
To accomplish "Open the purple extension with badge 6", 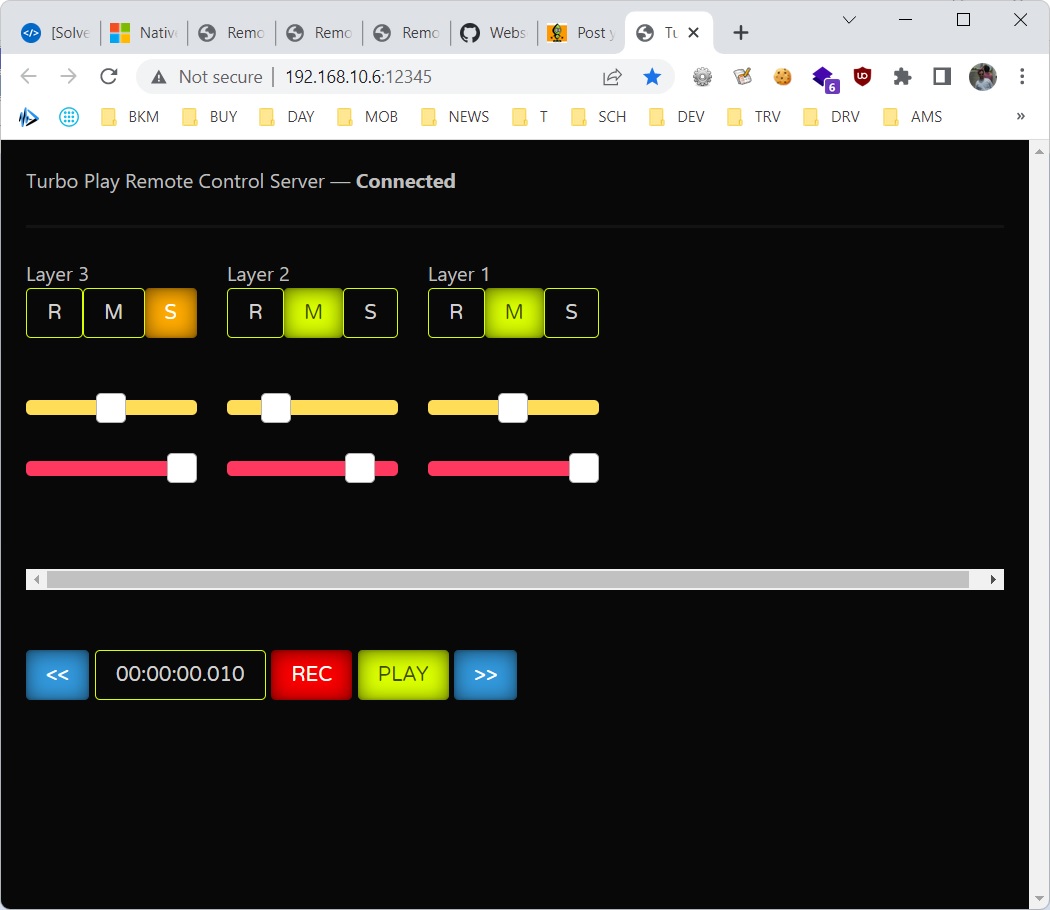I will click(x=824, y=79).
